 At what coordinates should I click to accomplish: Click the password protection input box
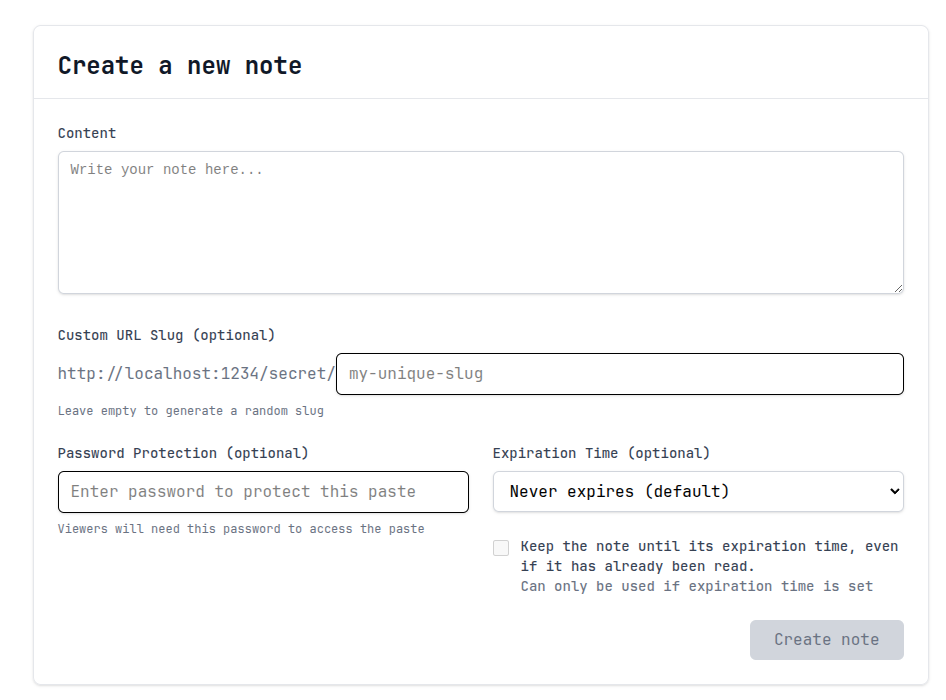click(x=263, y=492)
